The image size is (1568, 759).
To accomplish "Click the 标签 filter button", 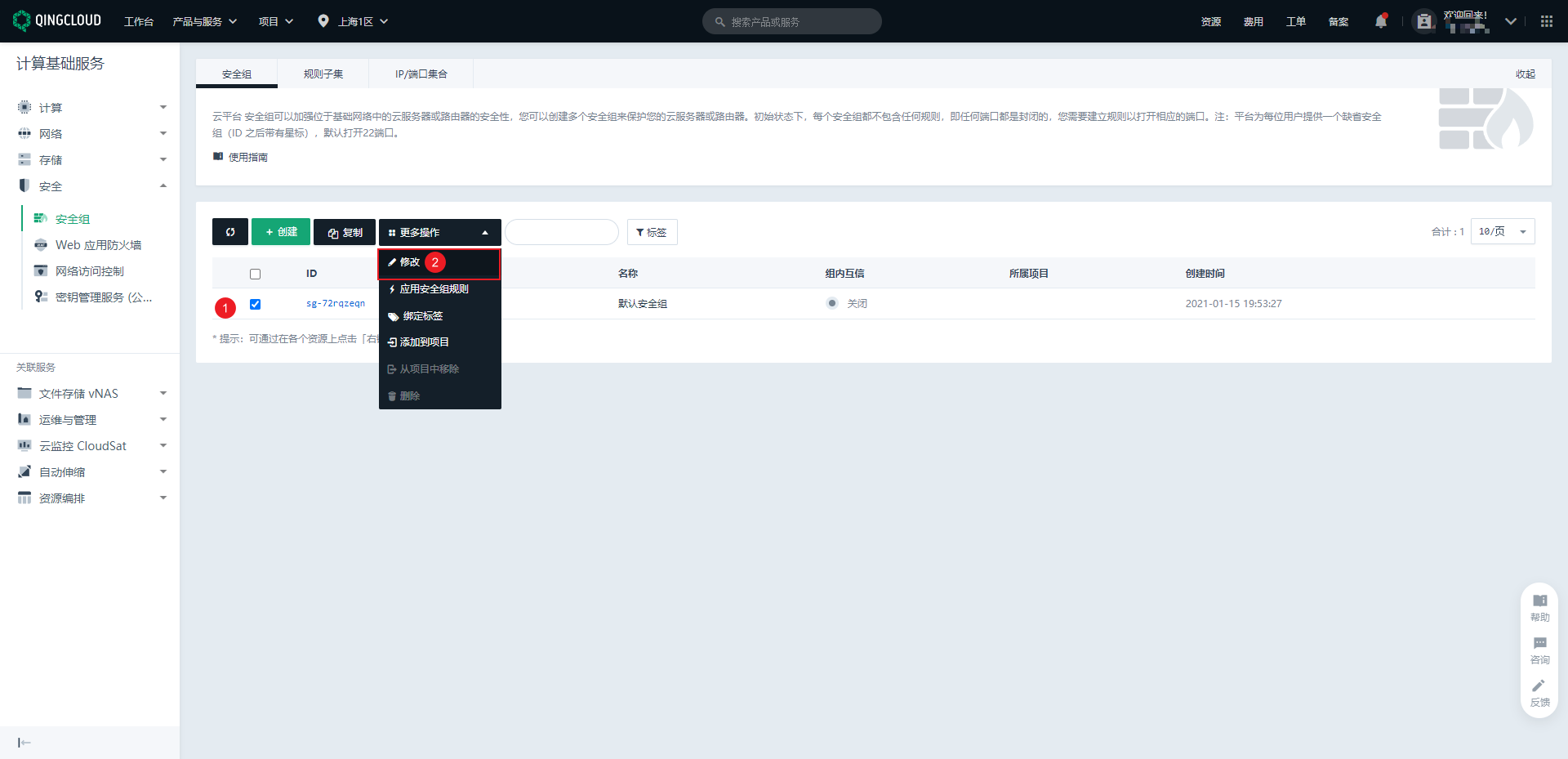I will coord(652,232).
